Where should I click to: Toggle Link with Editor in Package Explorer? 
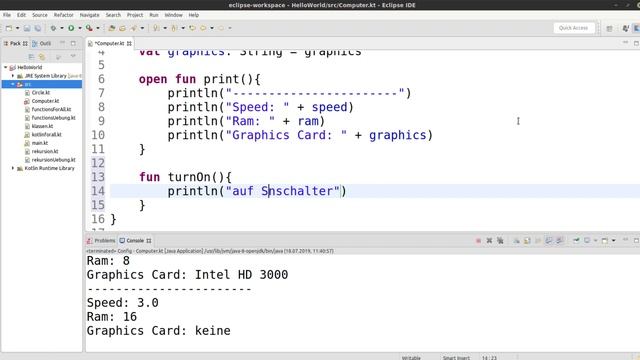[x=42, y=57]
